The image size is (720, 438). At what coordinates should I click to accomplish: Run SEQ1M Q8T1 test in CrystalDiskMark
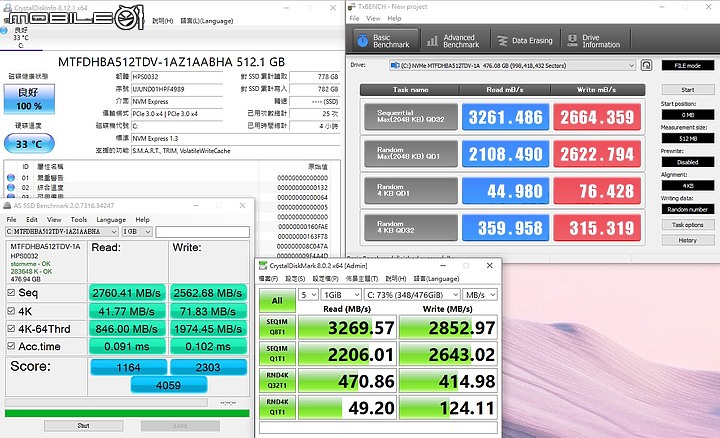tap(277, 327)
